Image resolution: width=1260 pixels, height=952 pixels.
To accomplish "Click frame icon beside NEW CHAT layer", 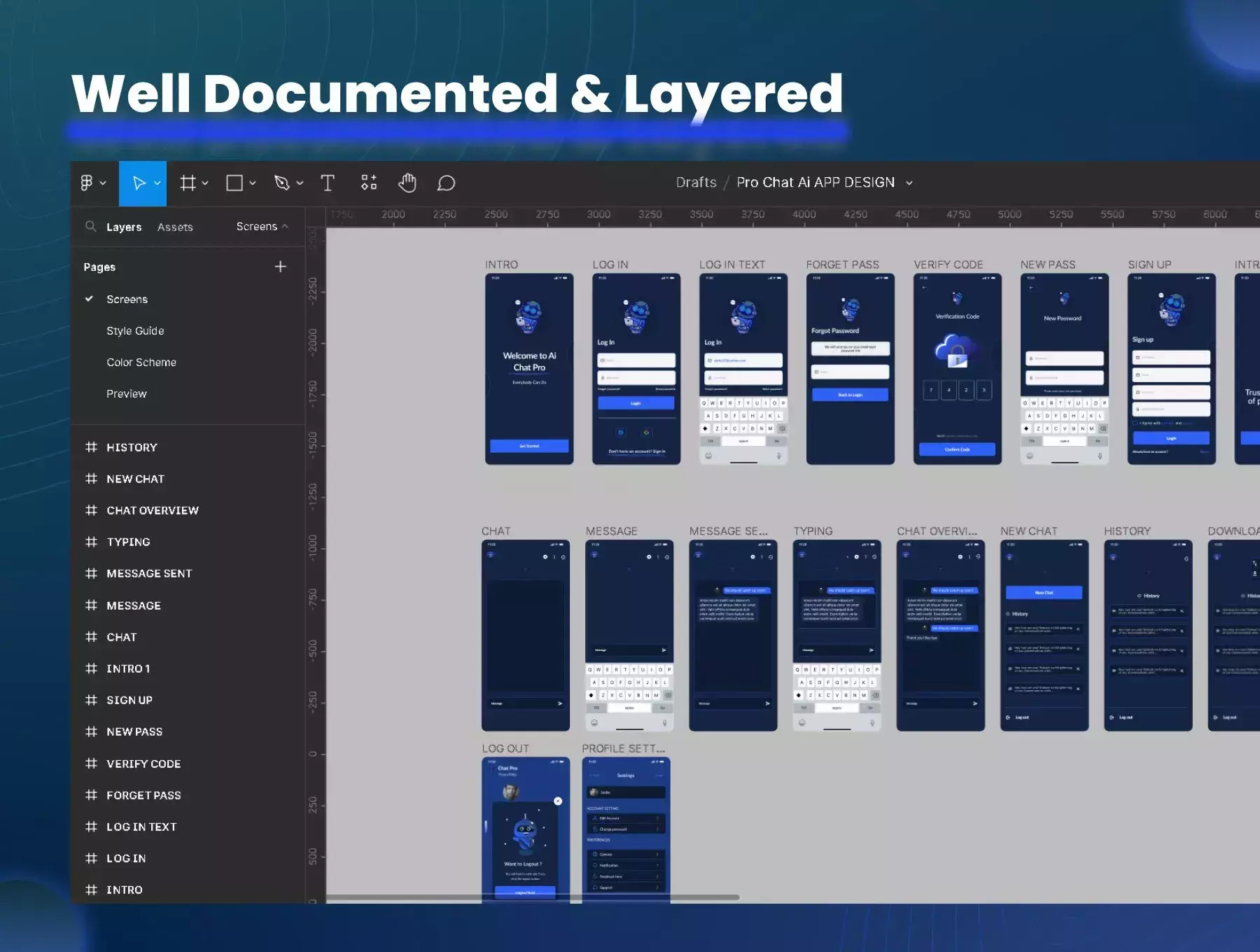I will (91, 478).
